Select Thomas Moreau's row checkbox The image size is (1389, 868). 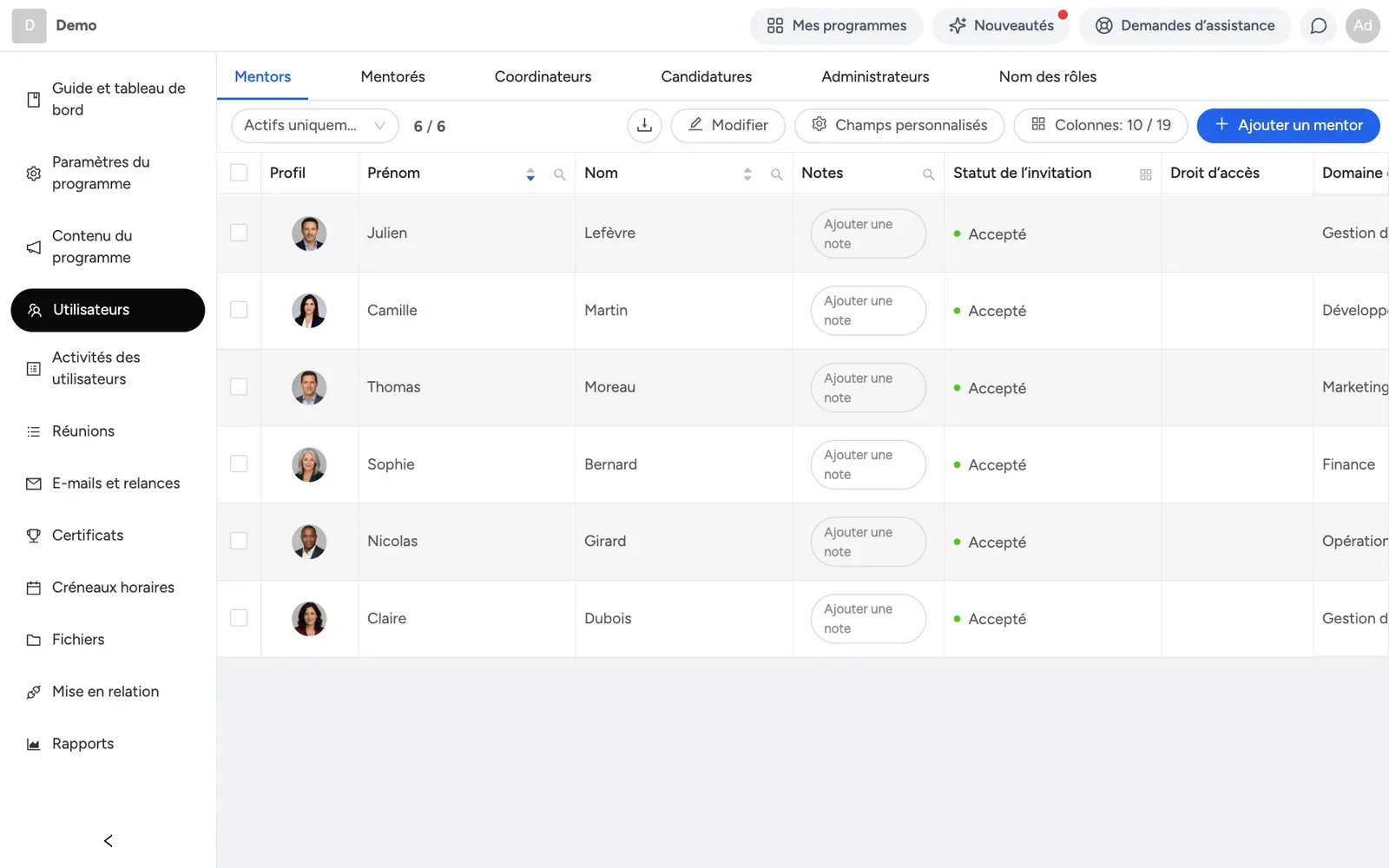(x=239, y=386)
